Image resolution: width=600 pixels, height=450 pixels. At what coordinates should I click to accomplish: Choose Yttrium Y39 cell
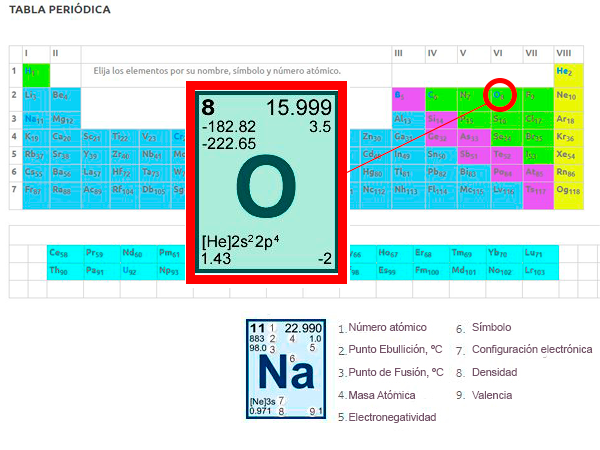point(95,156)
